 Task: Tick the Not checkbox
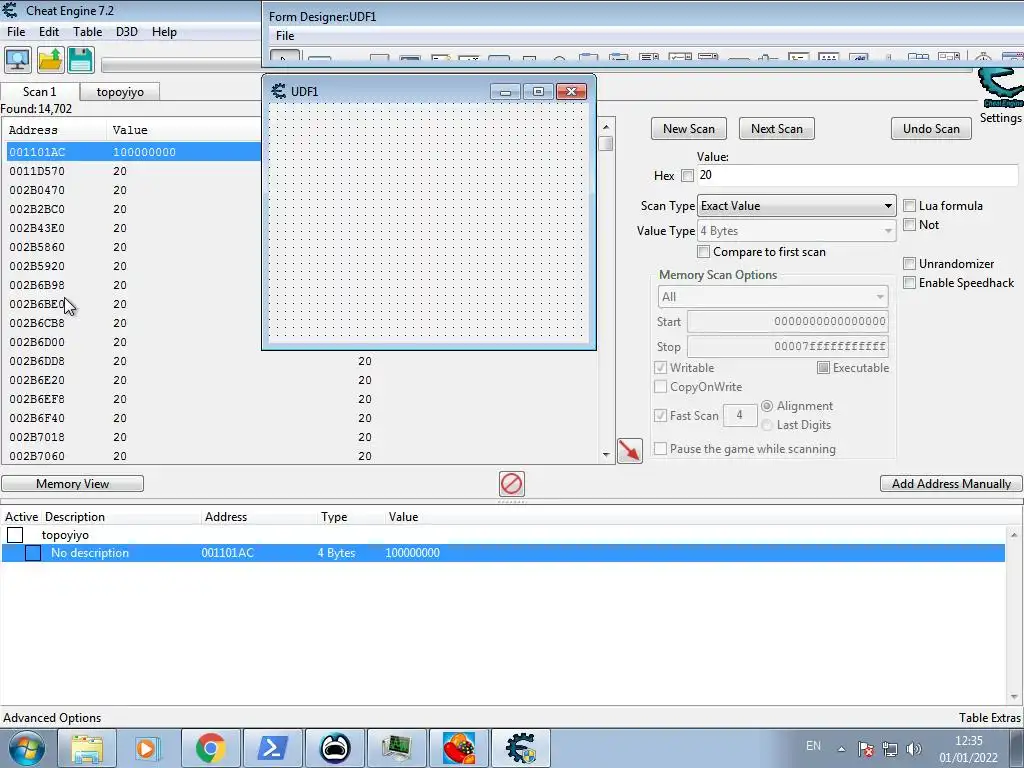click(909, 225)
